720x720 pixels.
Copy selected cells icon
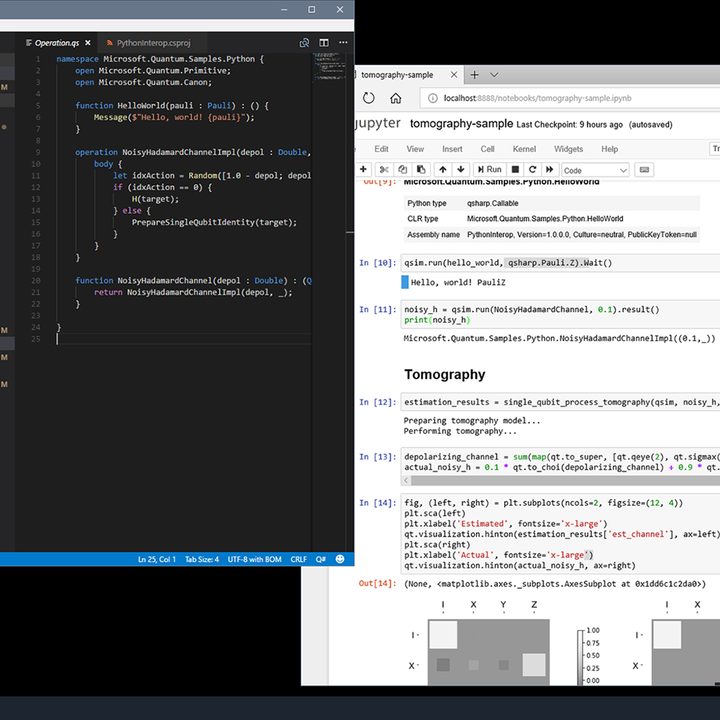[402, 169]
